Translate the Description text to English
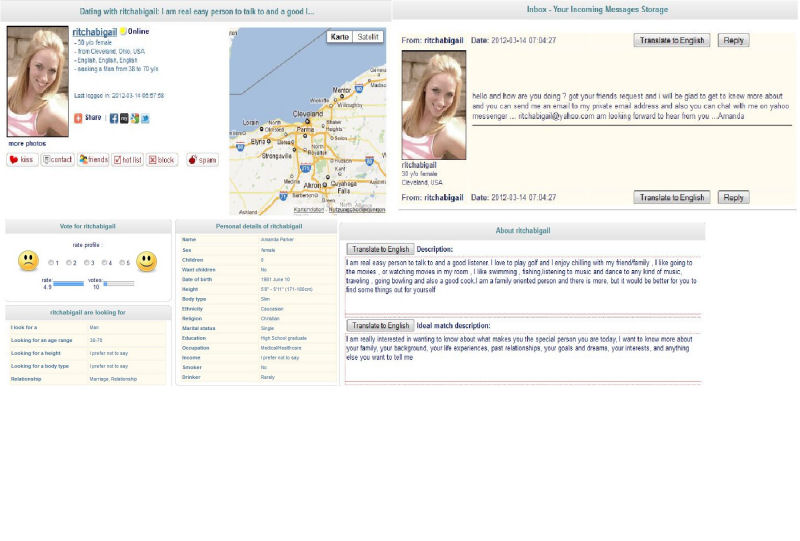 tap(381, 249)
